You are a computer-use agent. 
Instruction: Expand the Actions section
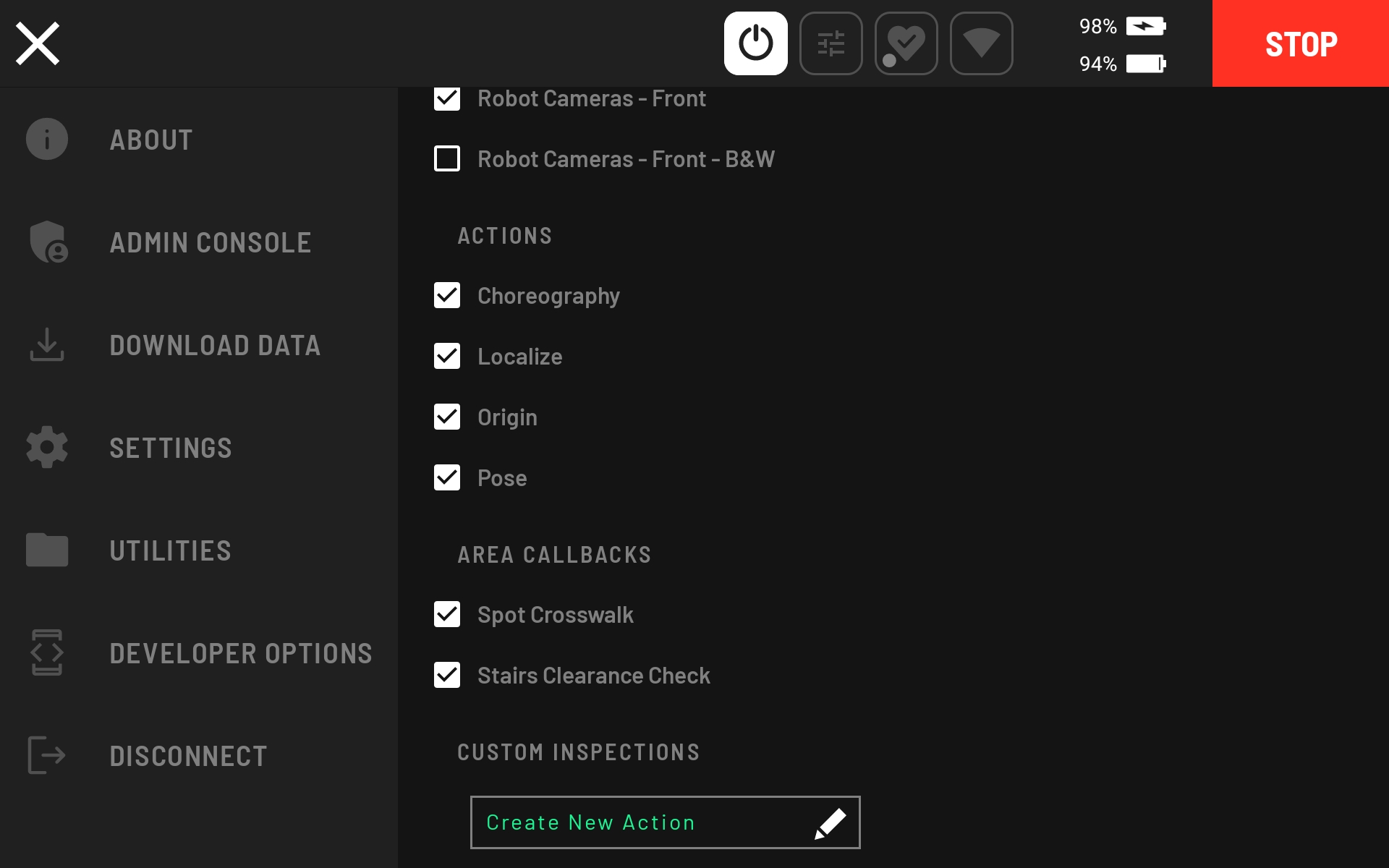[506, 234]
